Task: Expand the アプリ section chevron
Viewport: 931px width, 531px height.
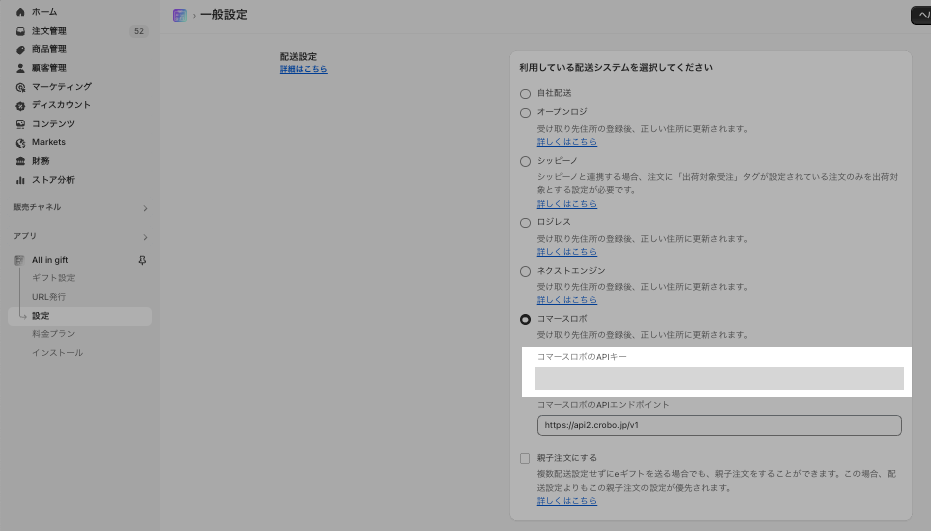Action: click(x=145, y=237)
